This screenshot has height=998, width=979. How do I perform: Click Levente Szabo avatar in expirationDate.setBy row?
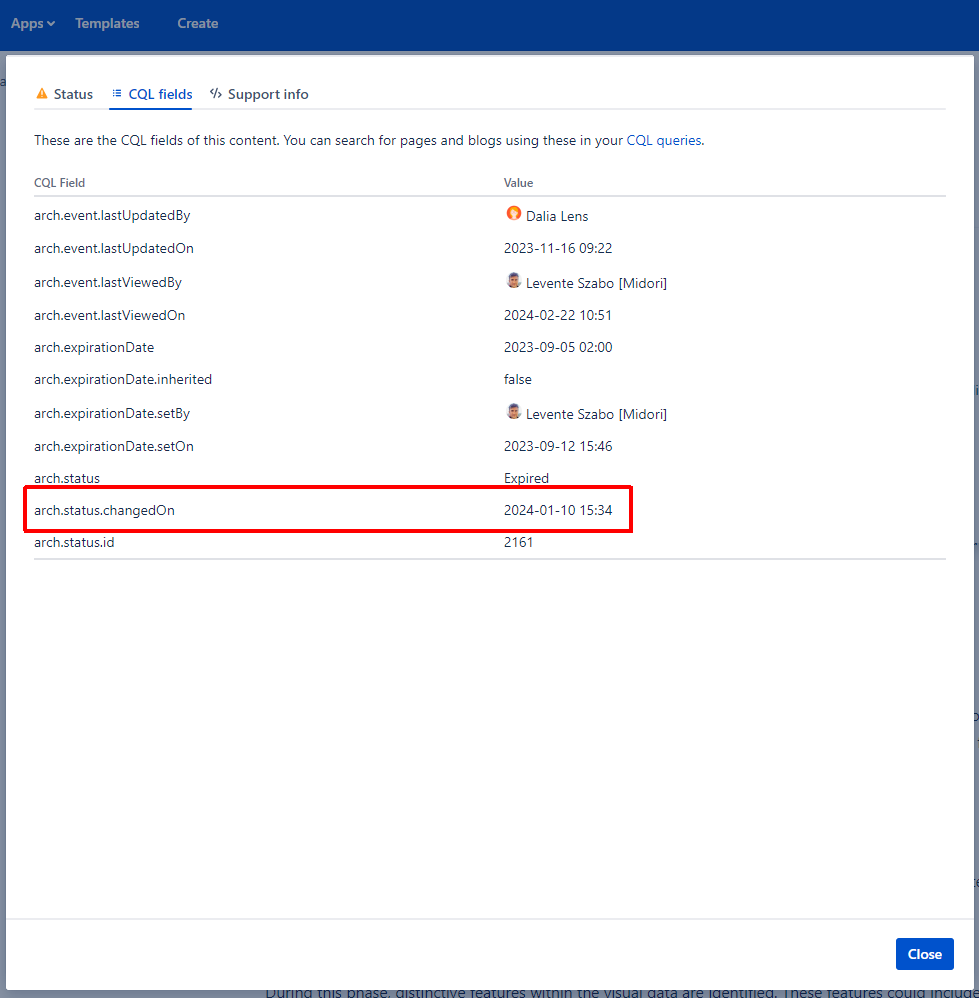coord(513,411)
